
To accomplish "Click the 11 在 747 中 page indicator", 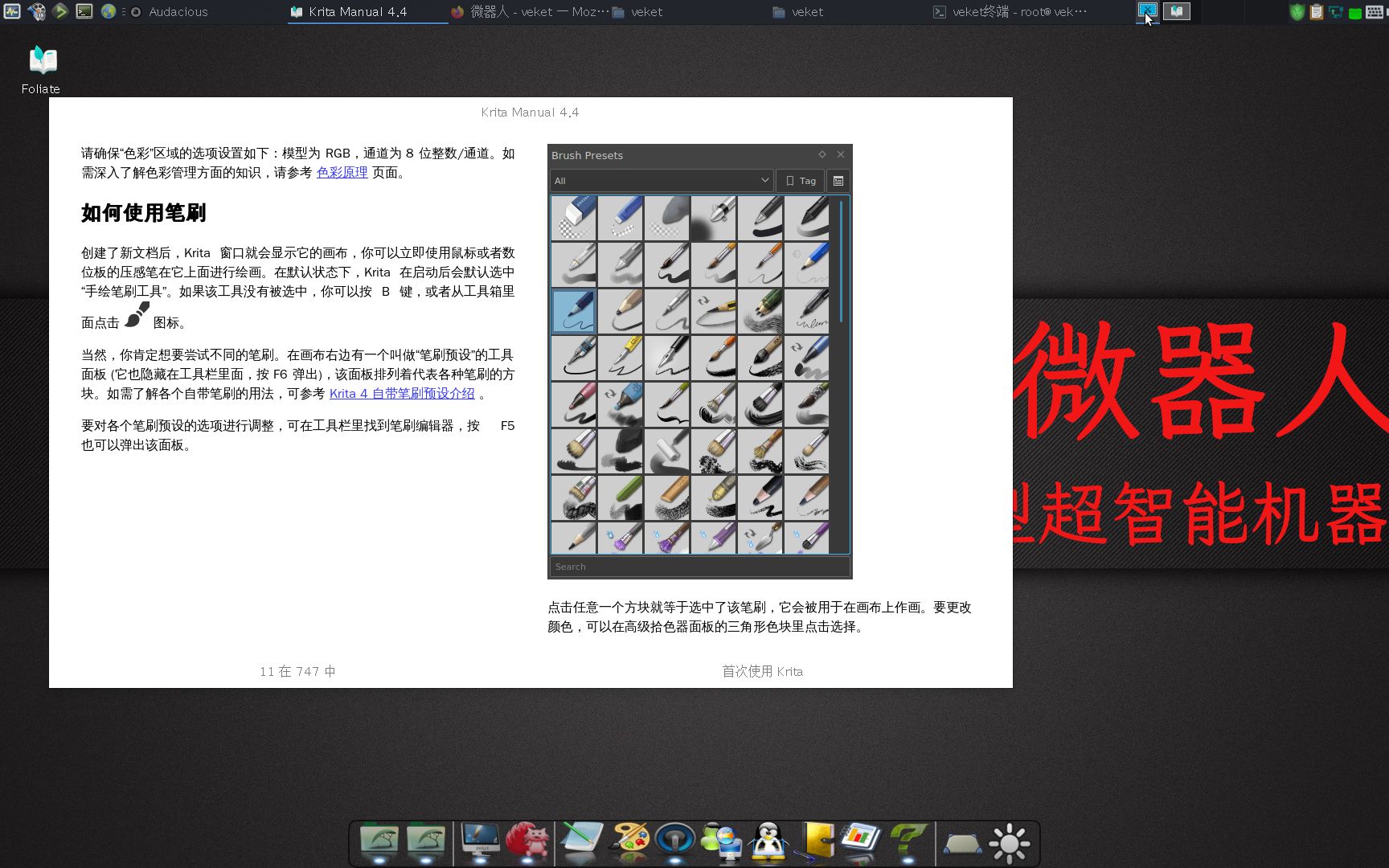I will click(x=297, y=671).
